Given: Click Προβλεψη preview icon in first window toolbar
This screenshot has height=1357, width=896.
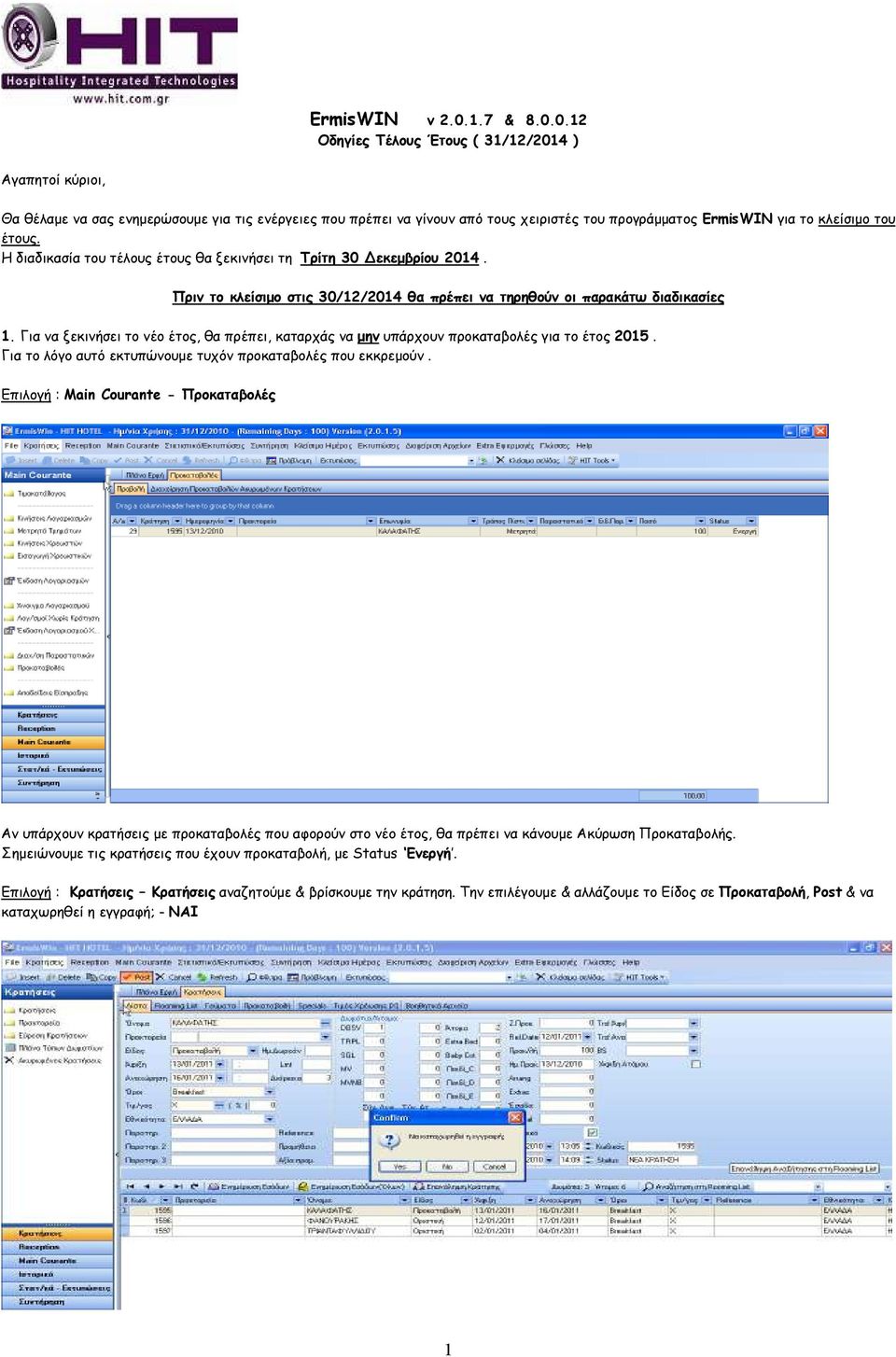Looking at the screenshot, I should [x=288, y=460].
